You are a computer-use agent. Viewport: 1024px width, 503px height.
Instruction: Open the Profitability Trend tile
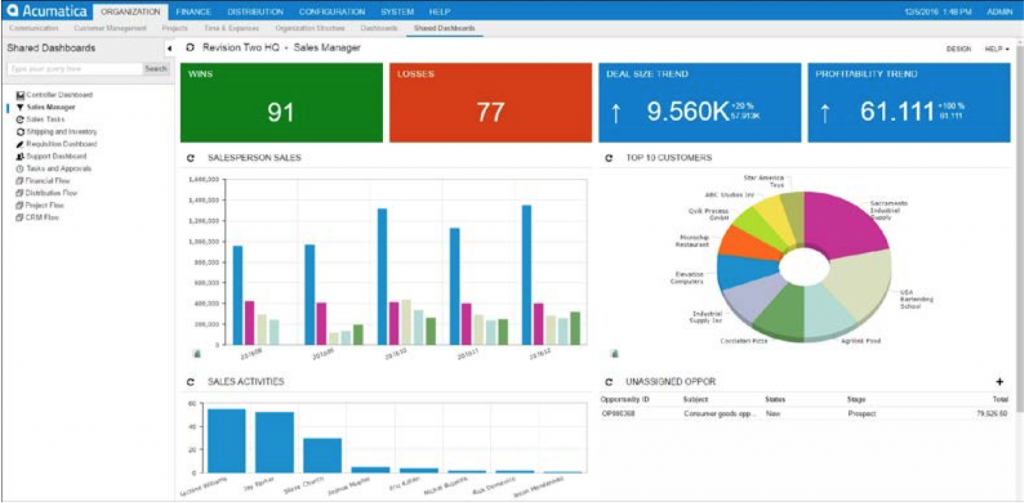coord(909,103)
